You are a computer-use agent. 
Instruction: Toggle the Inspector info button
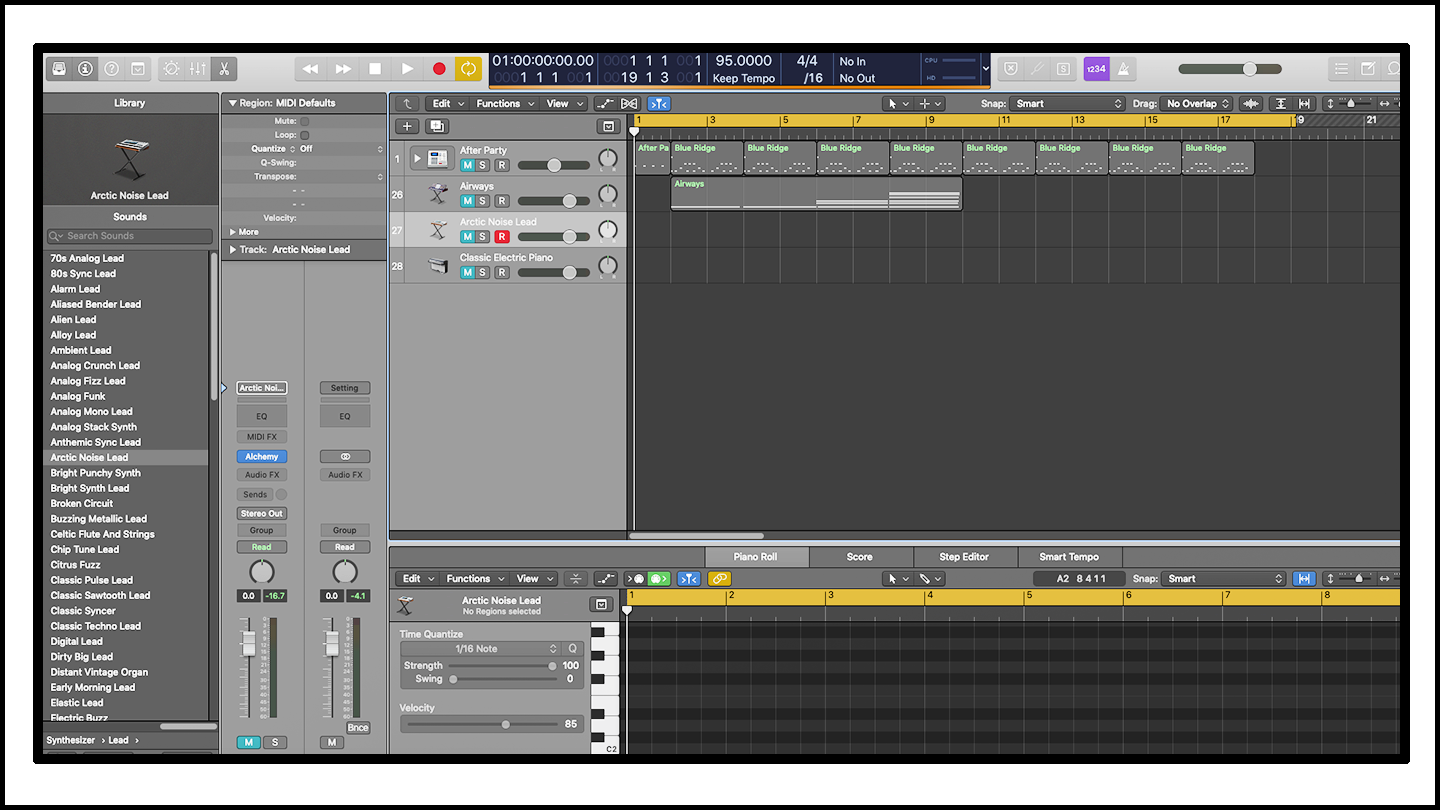[x=85, y=69]
